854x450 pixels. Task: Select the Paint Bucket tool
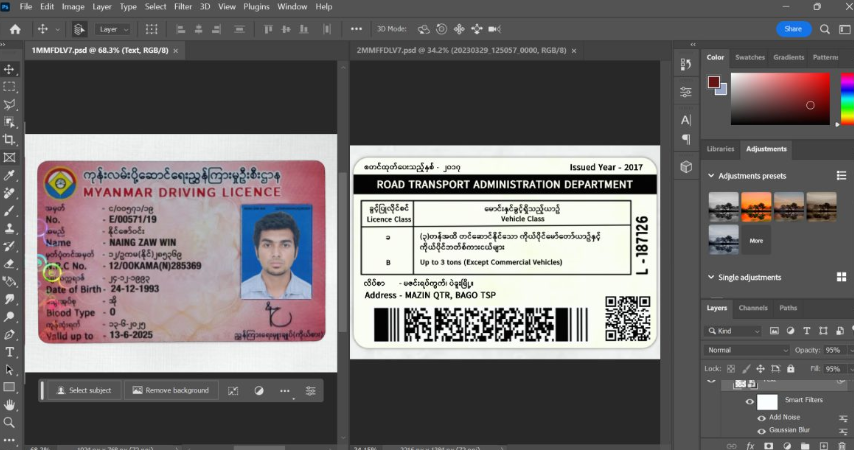click(x=9, y=281)
